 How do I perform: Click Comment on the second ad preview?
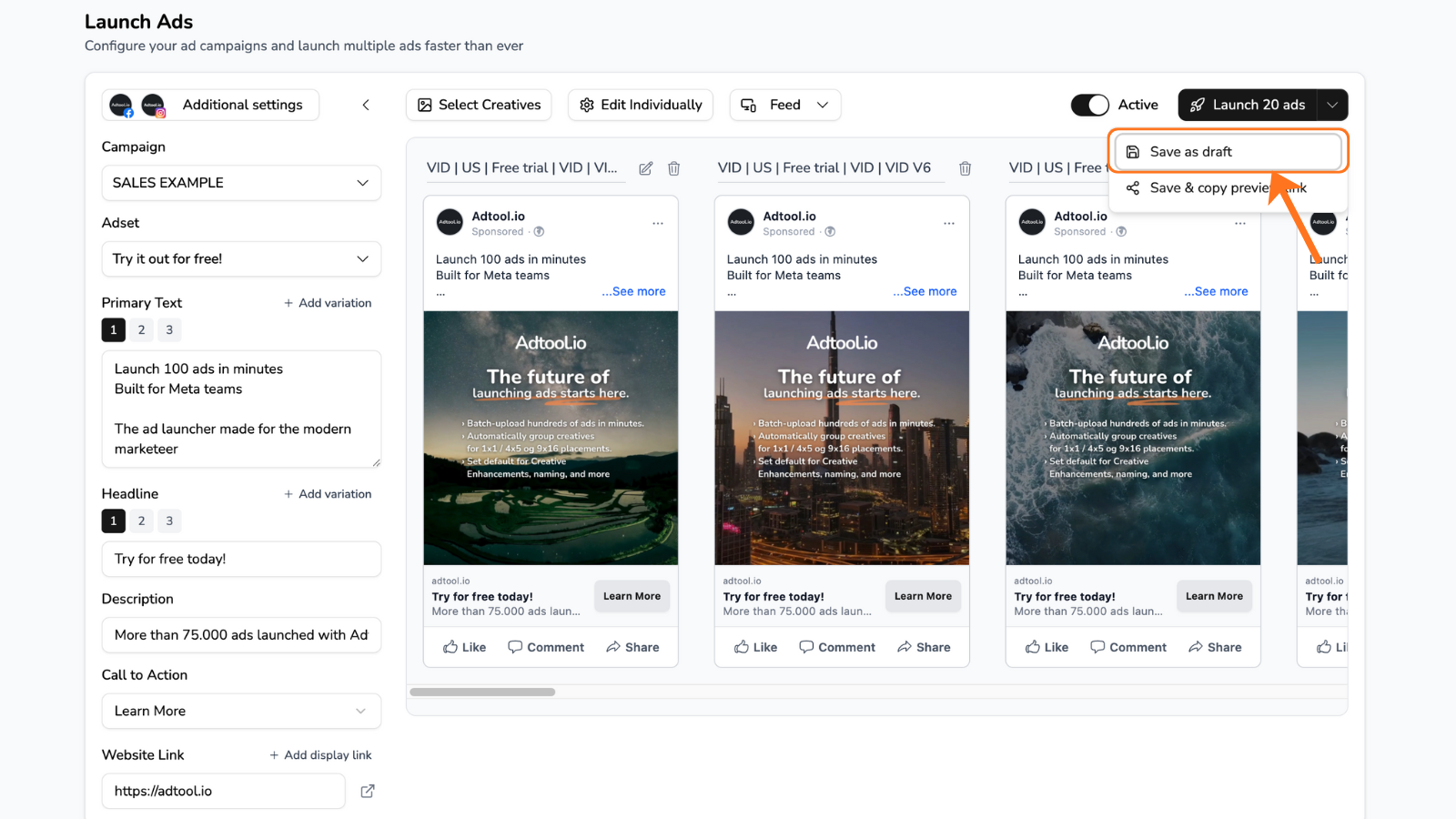pos(837,647)
